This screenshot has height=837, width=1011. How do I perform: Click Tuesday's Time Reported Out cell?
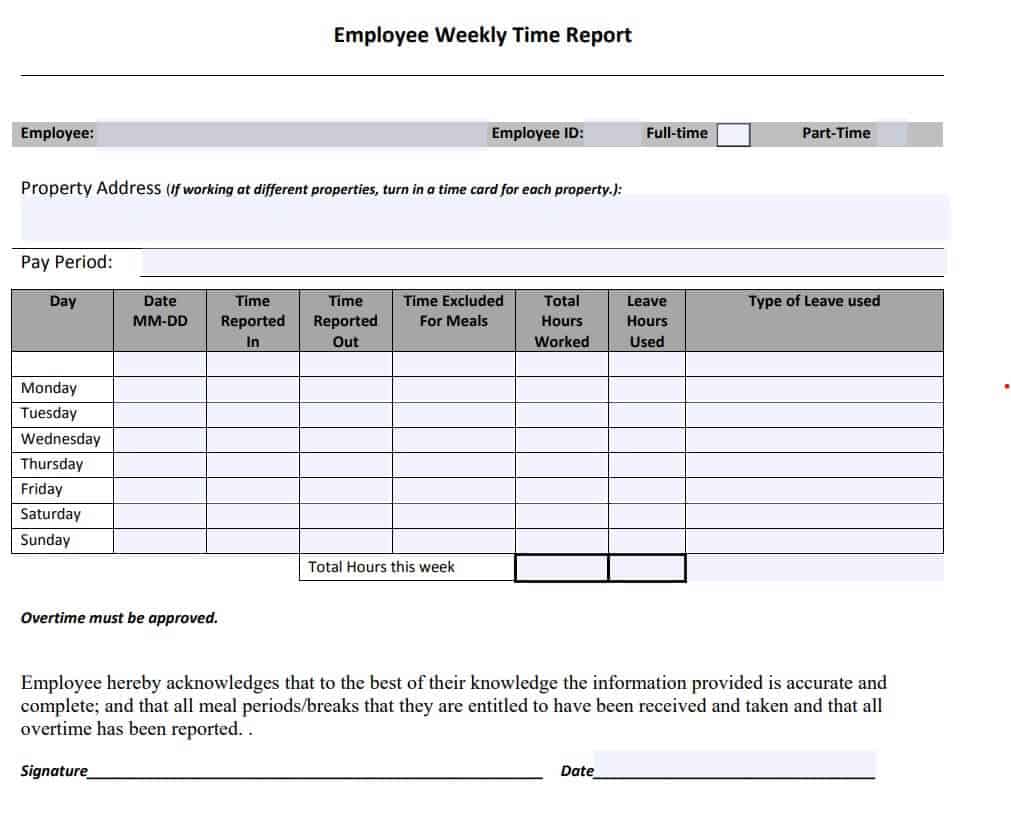tap(346, 415)
